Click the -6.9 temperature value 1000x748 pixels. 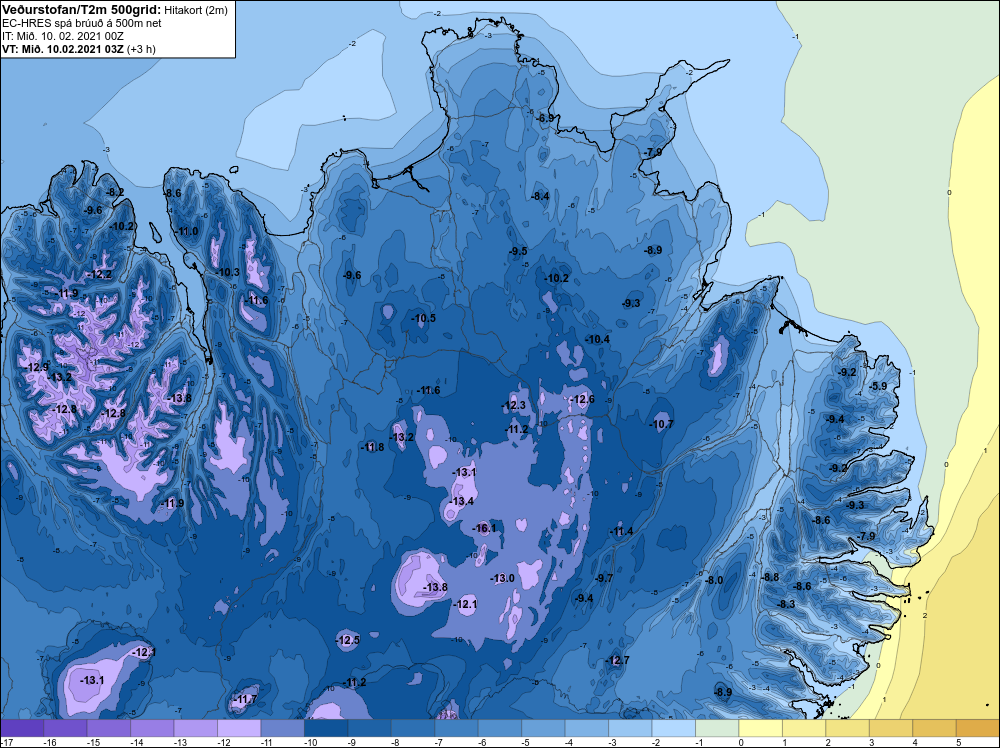click(x=546, y=118)
